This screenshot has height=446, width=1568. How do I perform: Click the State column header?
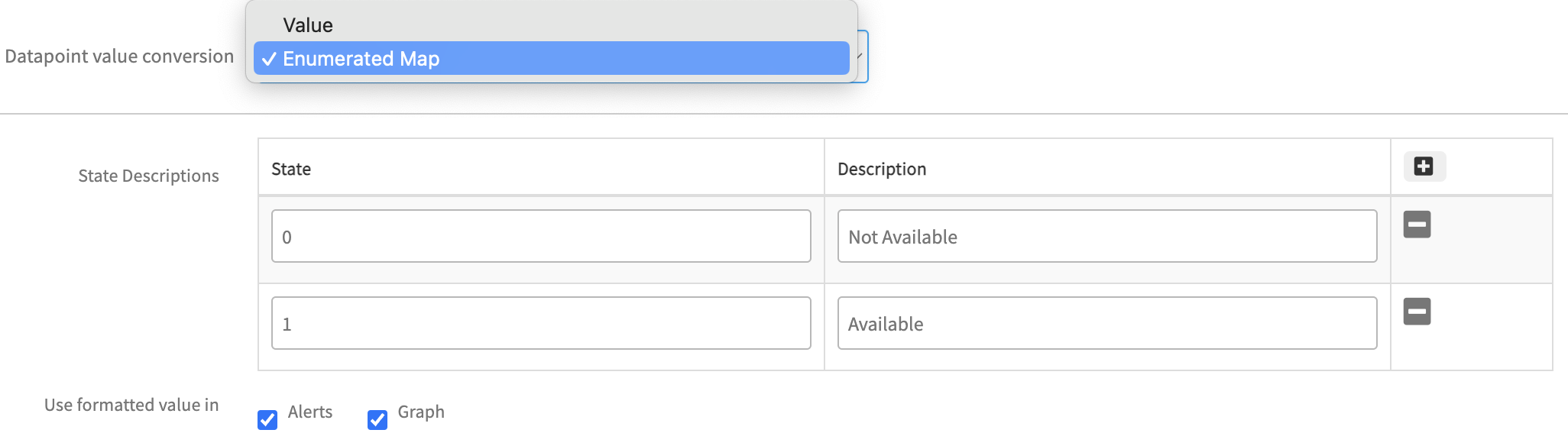point(291,169)
